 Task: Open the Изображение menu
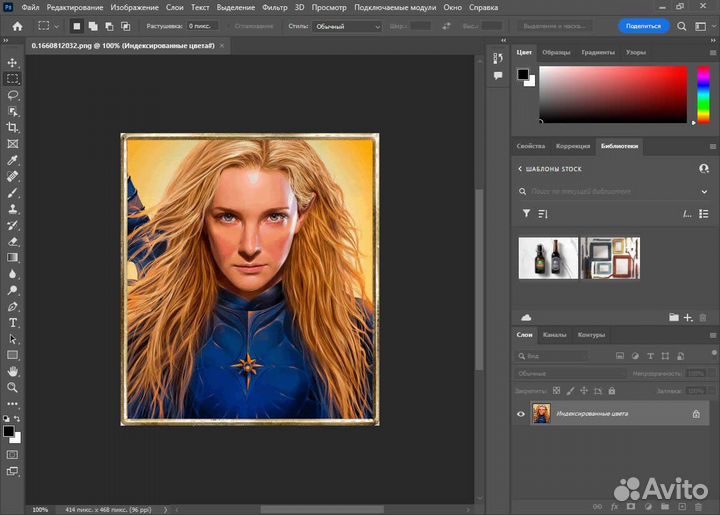tap(134, 7)
